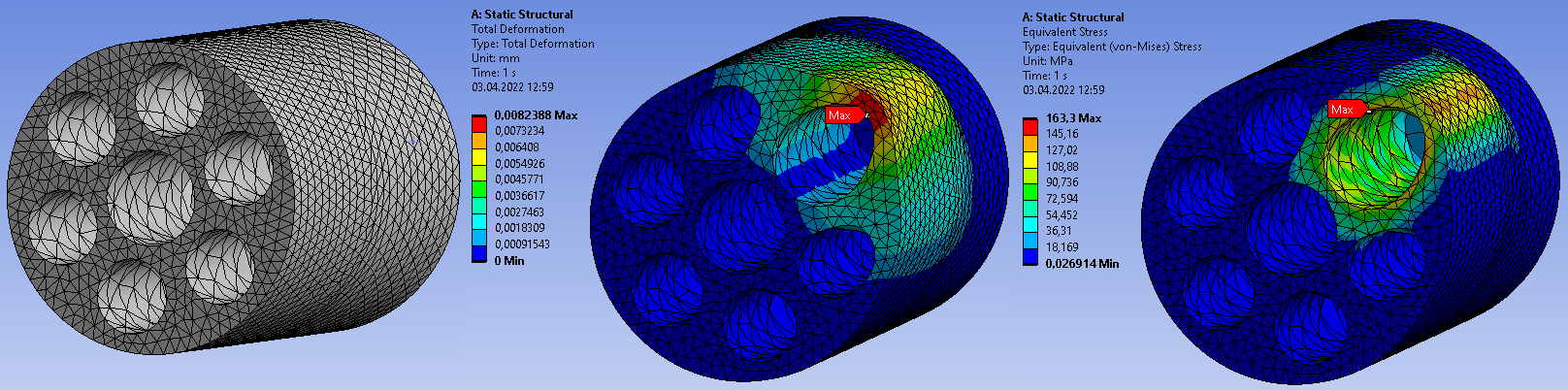Click the '0,0054926' legend value
The image size is (1568, 390).
520,164
